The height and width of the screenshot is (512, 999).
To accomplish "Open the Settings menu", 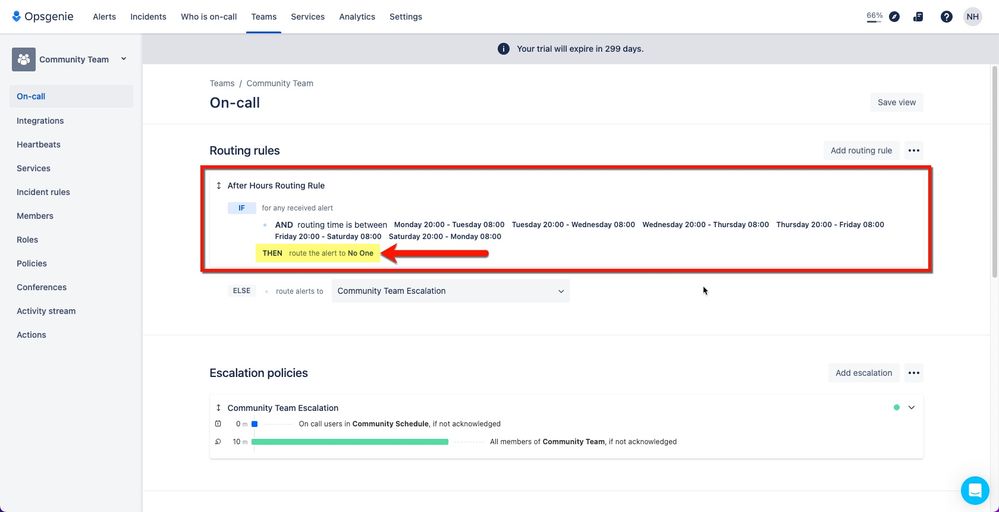I will (x=406, y=17).
